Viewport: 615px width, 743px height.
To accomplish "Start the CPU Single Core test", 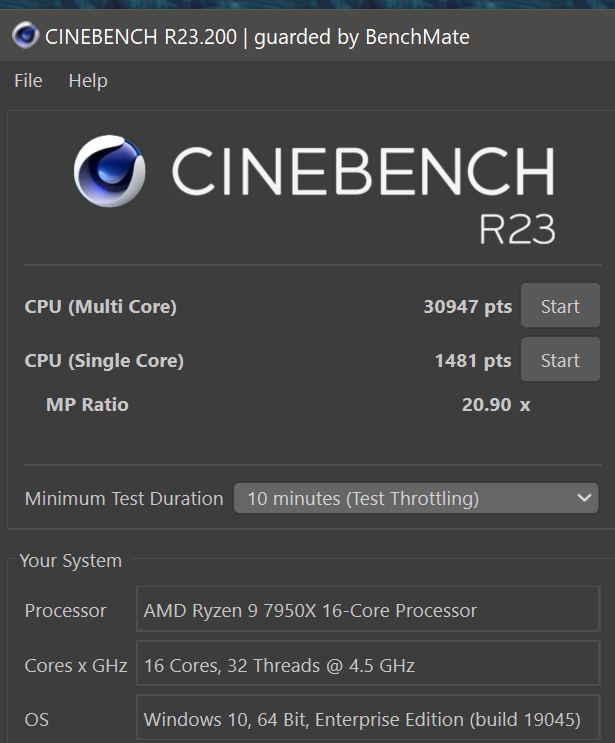I will (560, 360).
